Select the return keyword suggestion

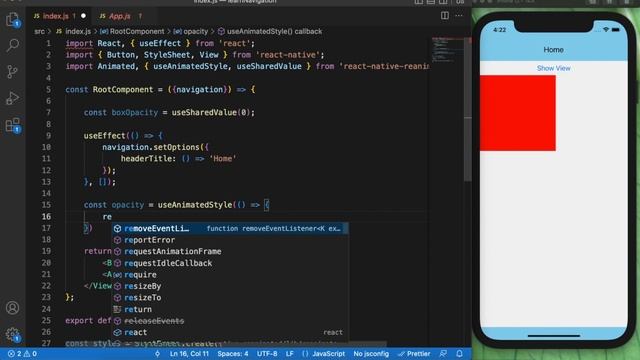[x=230, y=309]
